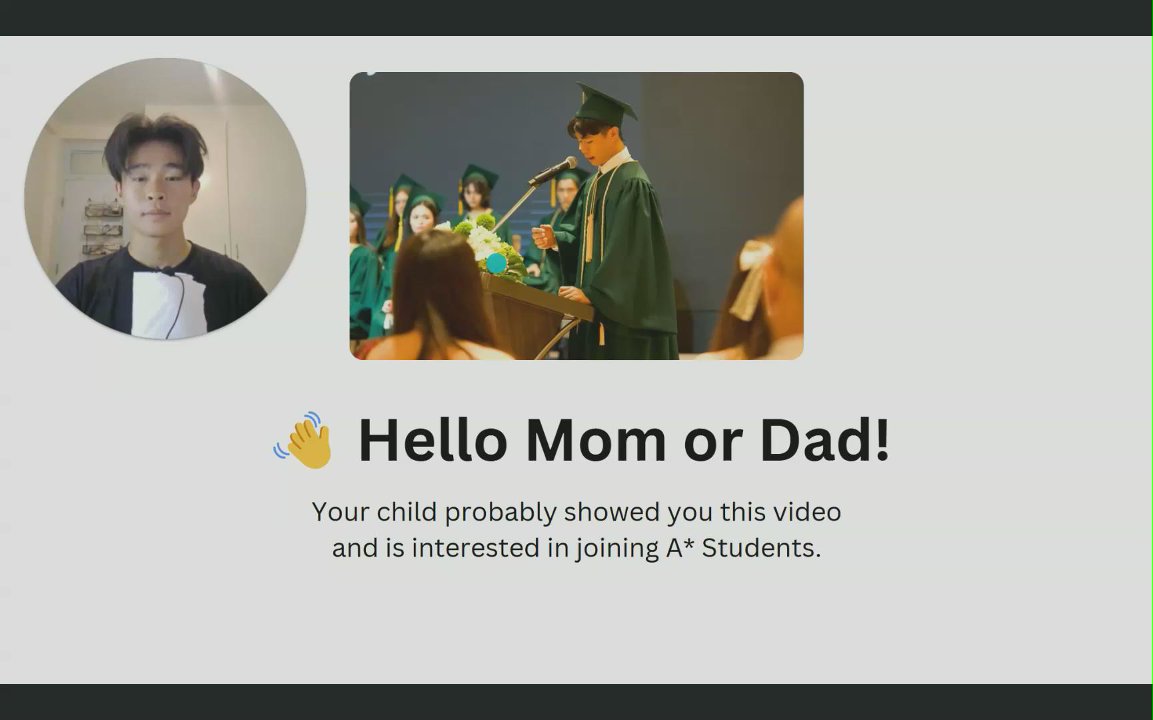Click the dark bar above the slide
The image size is (1153, 720).
576,17
